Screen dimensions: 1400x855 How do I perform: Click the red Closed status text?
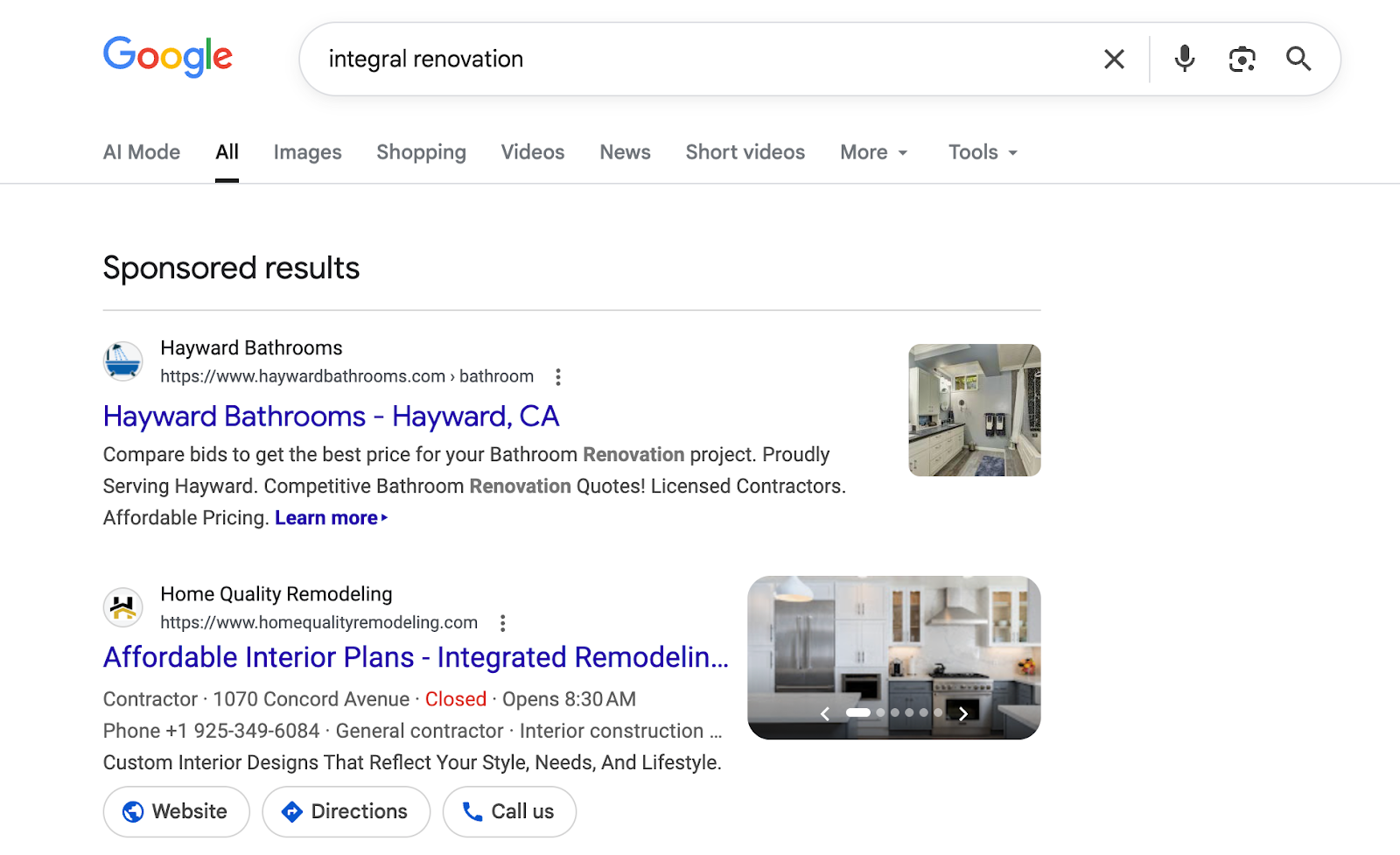(x=456, y=699)
